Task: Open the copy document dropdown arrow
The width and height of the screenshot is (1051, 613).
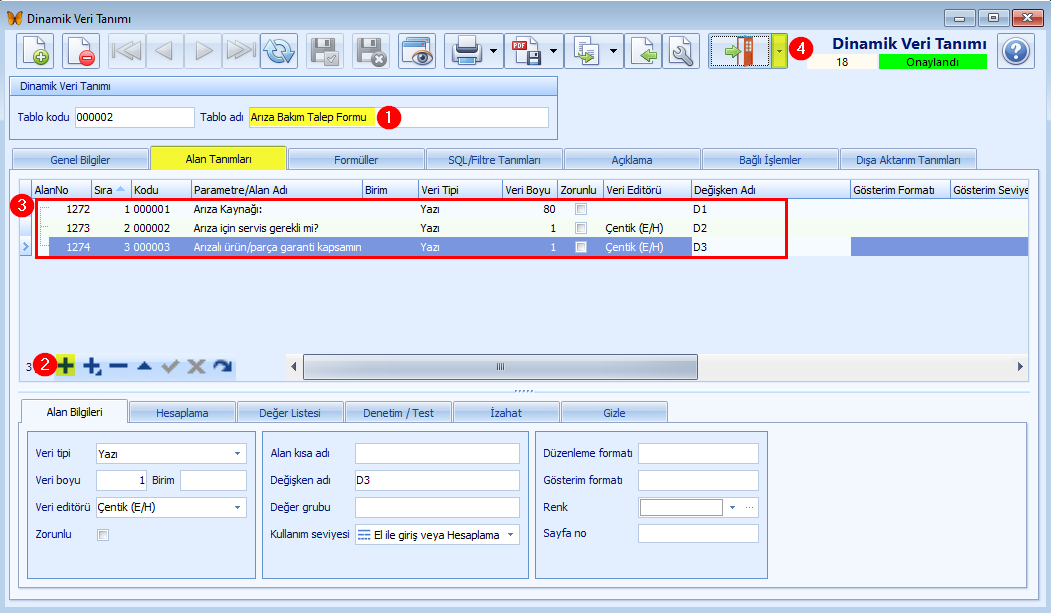Action: [x=613, y=51]
